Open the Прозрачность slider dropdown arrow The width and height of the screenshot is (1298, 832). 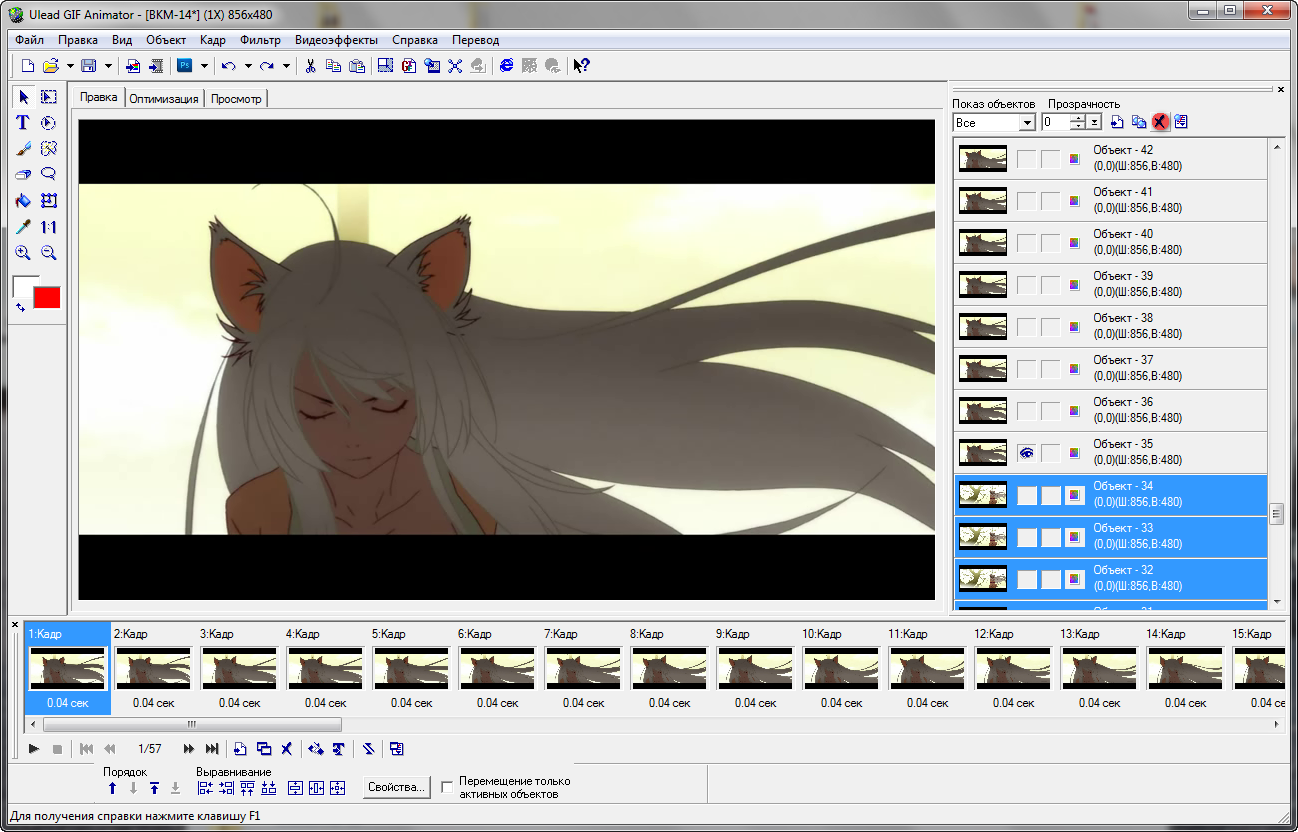[x=1095, y=122]
